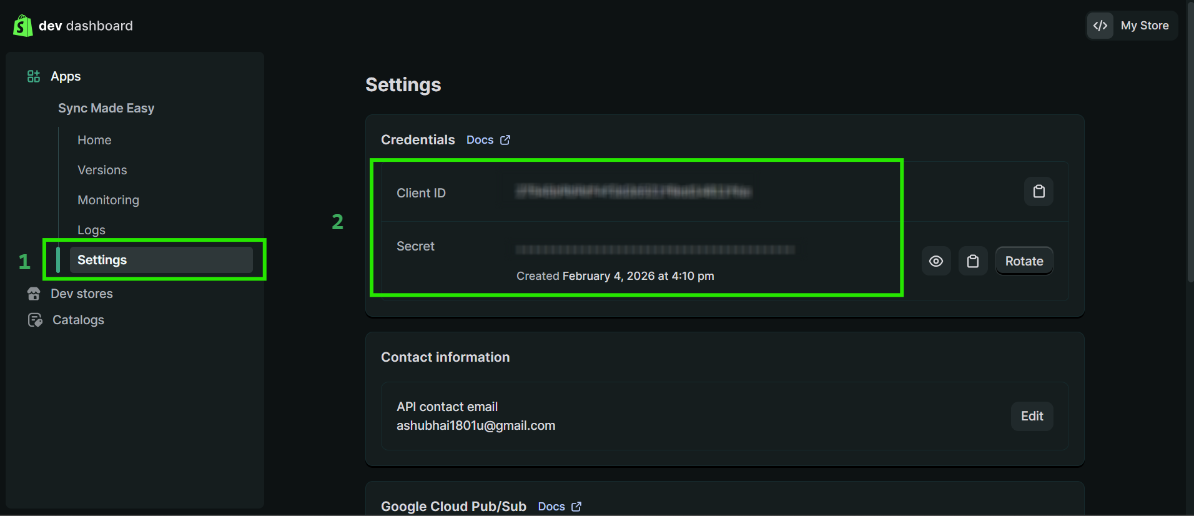Click the Catalogs icon in sidebar
1194x516 pixels.
[x=35, y=320]
